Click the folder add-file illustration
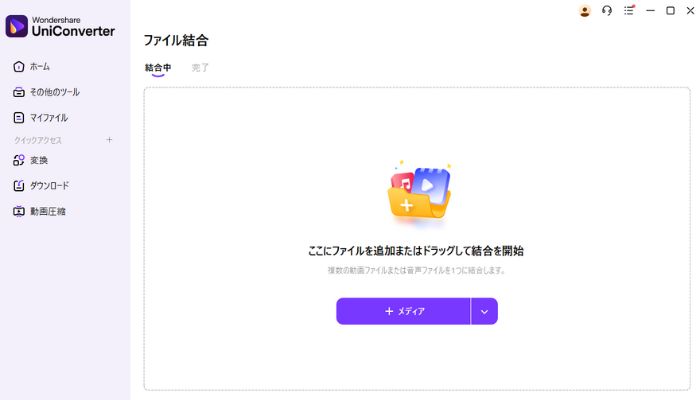The height and width of the screenshot is (400, 700). coord(419,194)
